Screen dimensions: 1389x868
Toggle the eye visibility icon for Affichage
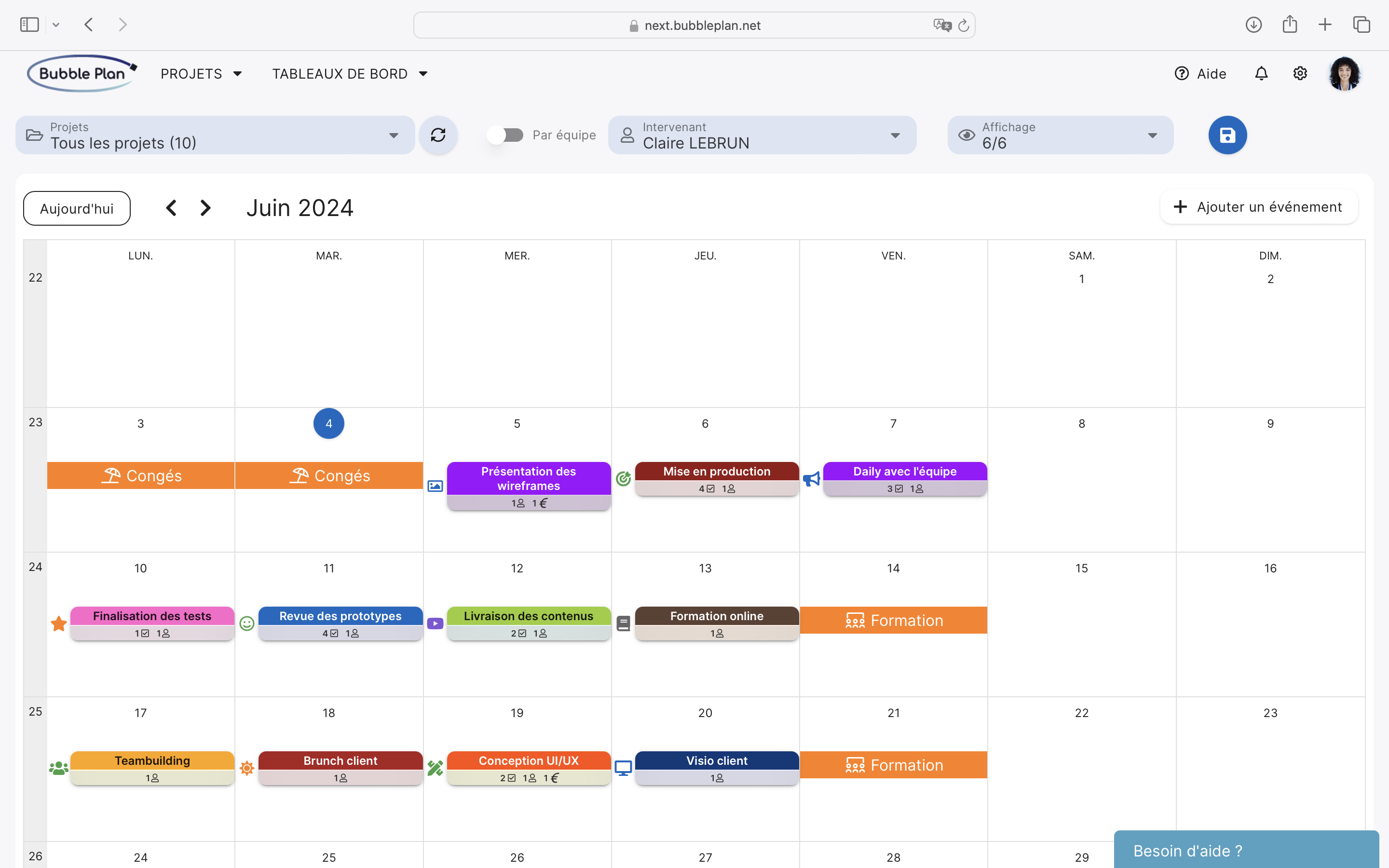pos(967,135)
